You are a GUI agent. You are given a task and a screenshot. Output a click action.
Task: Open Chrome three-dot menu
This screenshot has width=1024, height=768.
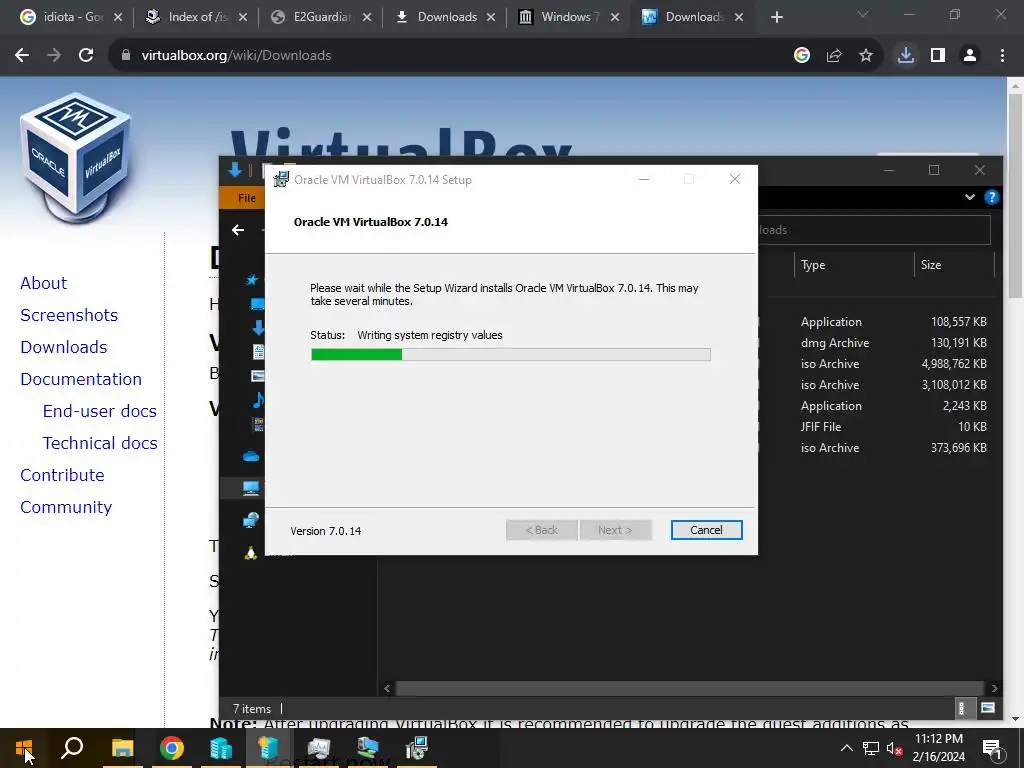pos(1002,56)
